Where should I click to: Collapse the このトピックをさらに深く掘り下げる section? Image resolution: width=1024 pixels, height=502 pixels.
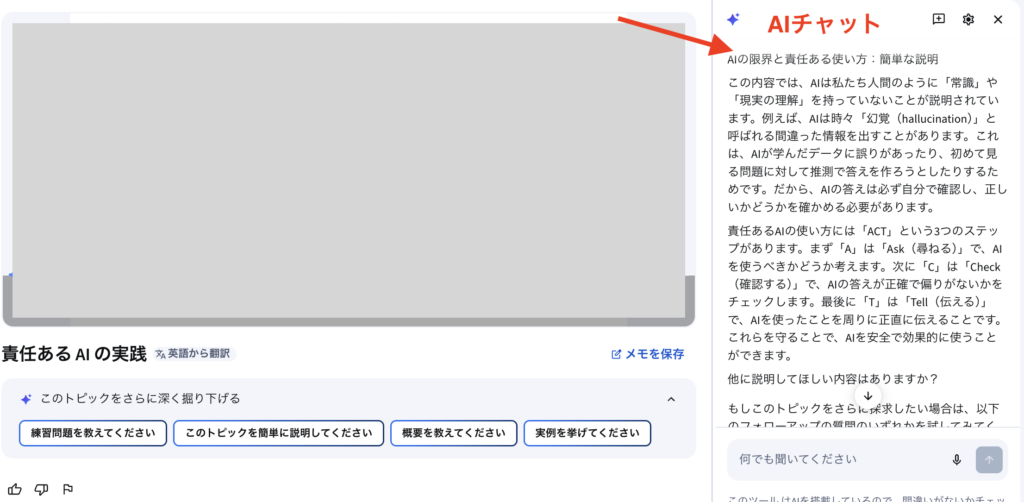click(671, 399)
